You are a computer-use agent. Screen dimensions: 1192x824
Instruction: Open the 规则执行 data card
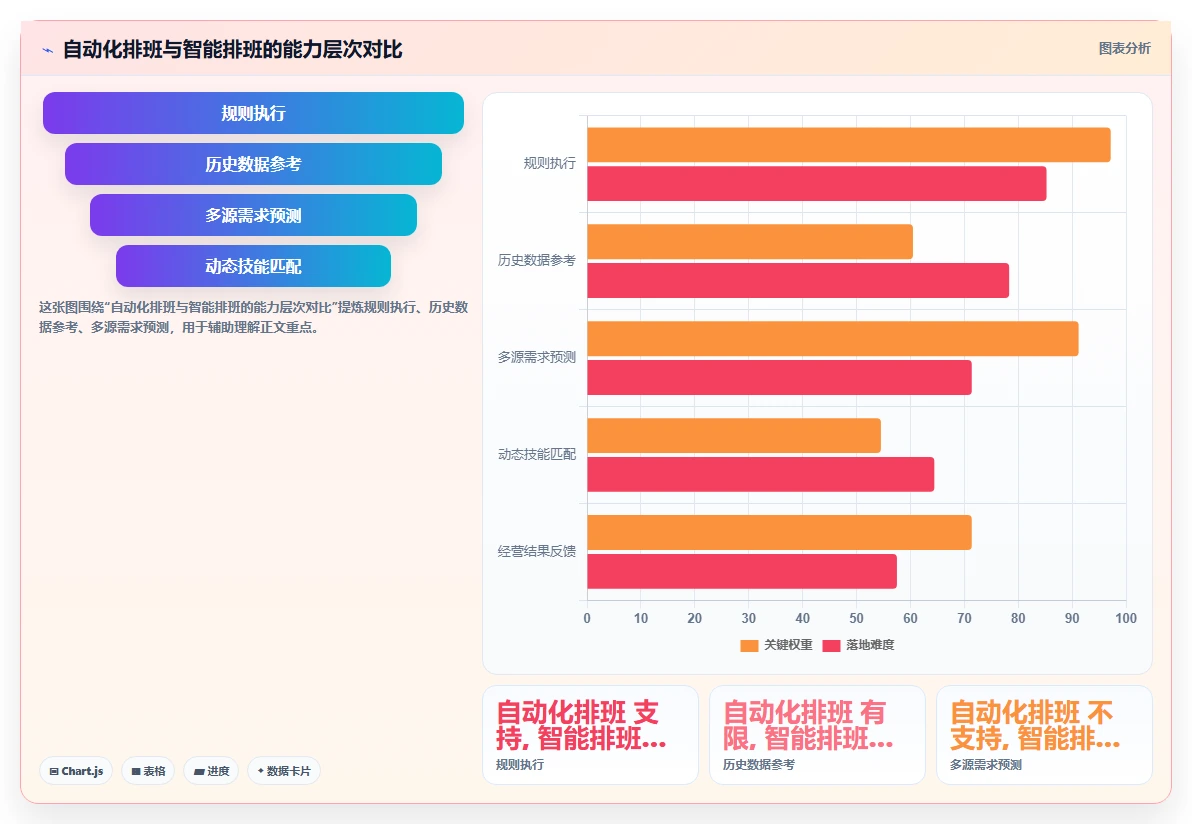(591, 735)
